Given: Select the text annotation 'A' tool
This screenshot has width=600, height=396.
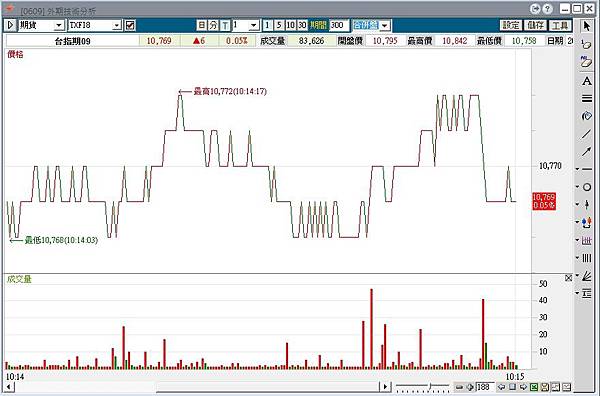Looking at the screenshot, I should (x=586, y=81).
